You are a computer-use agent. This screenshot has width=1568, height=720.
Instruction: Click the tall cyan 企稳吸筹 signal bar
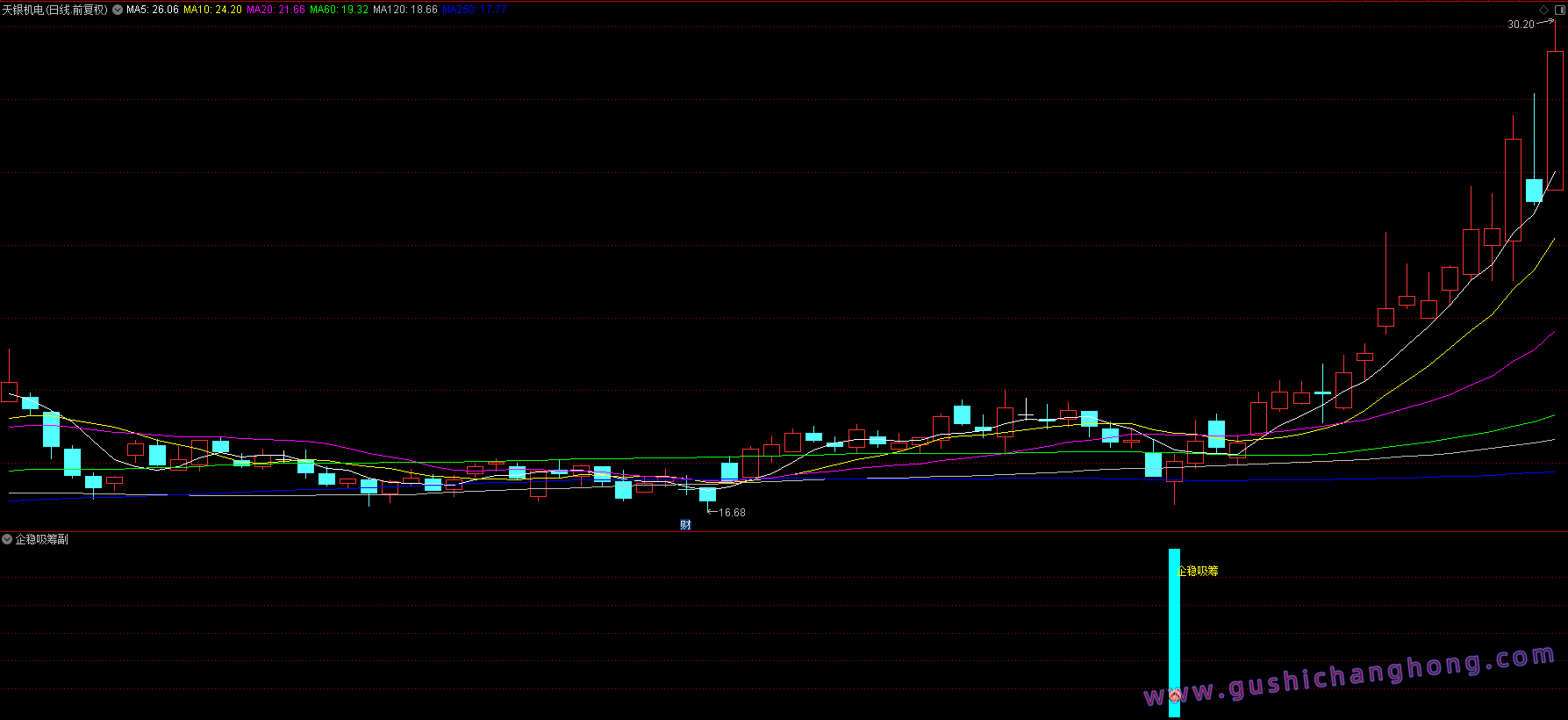[1174, 632]
